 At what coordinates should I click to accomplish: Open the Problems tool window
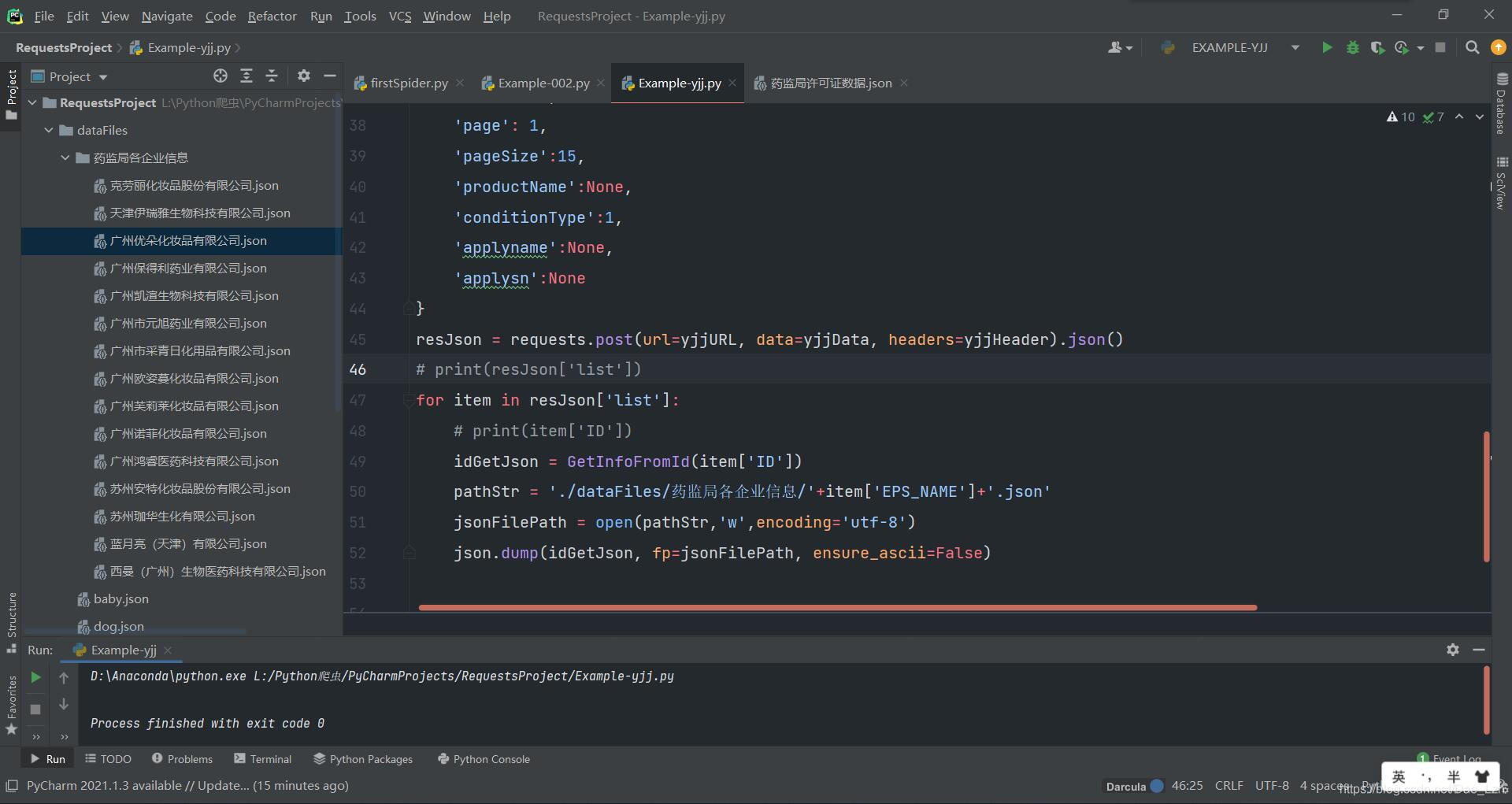(182, 759)
